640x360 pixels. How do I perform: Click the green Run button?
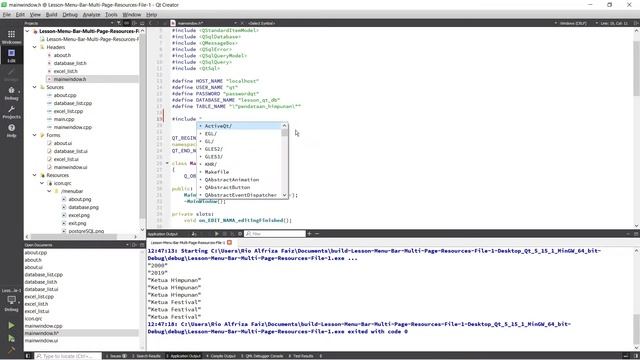11,325
